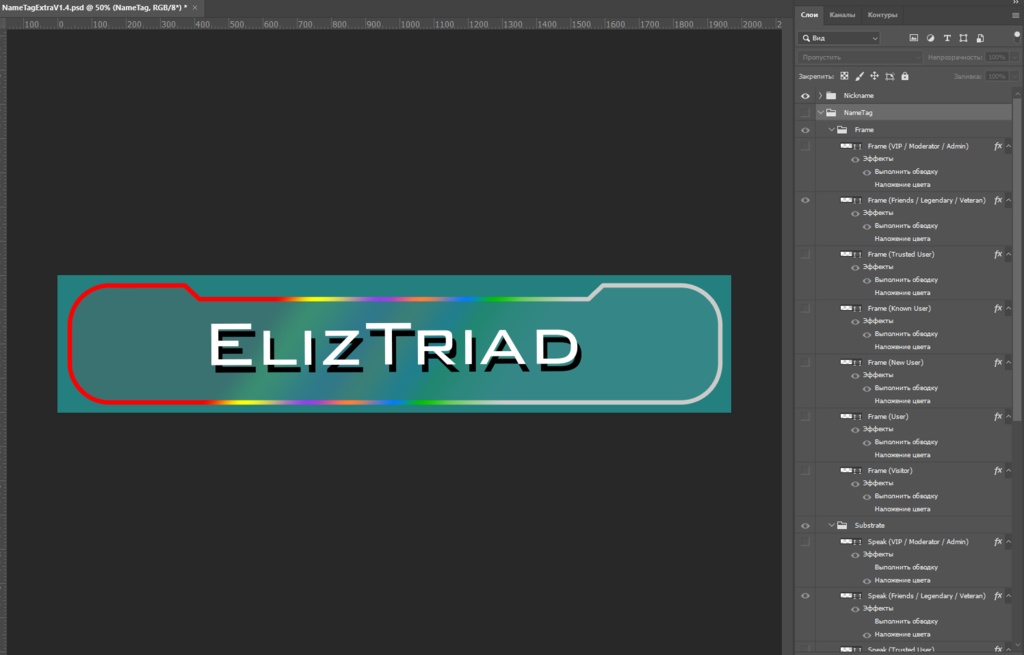Hide the Nickname group
The image size is (1024, 655).
click(805, 95)
